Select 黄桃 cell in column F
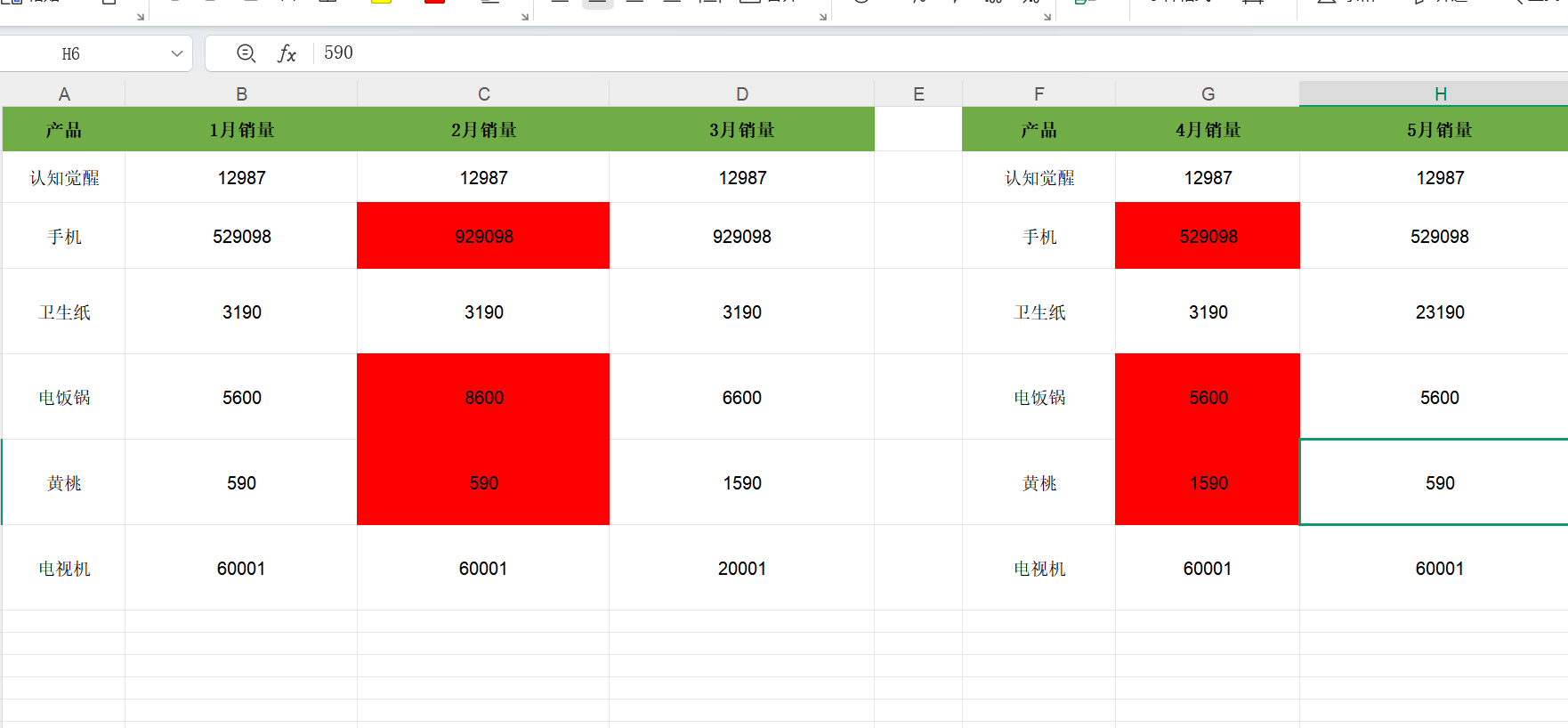 click(x=1039, y=482)
